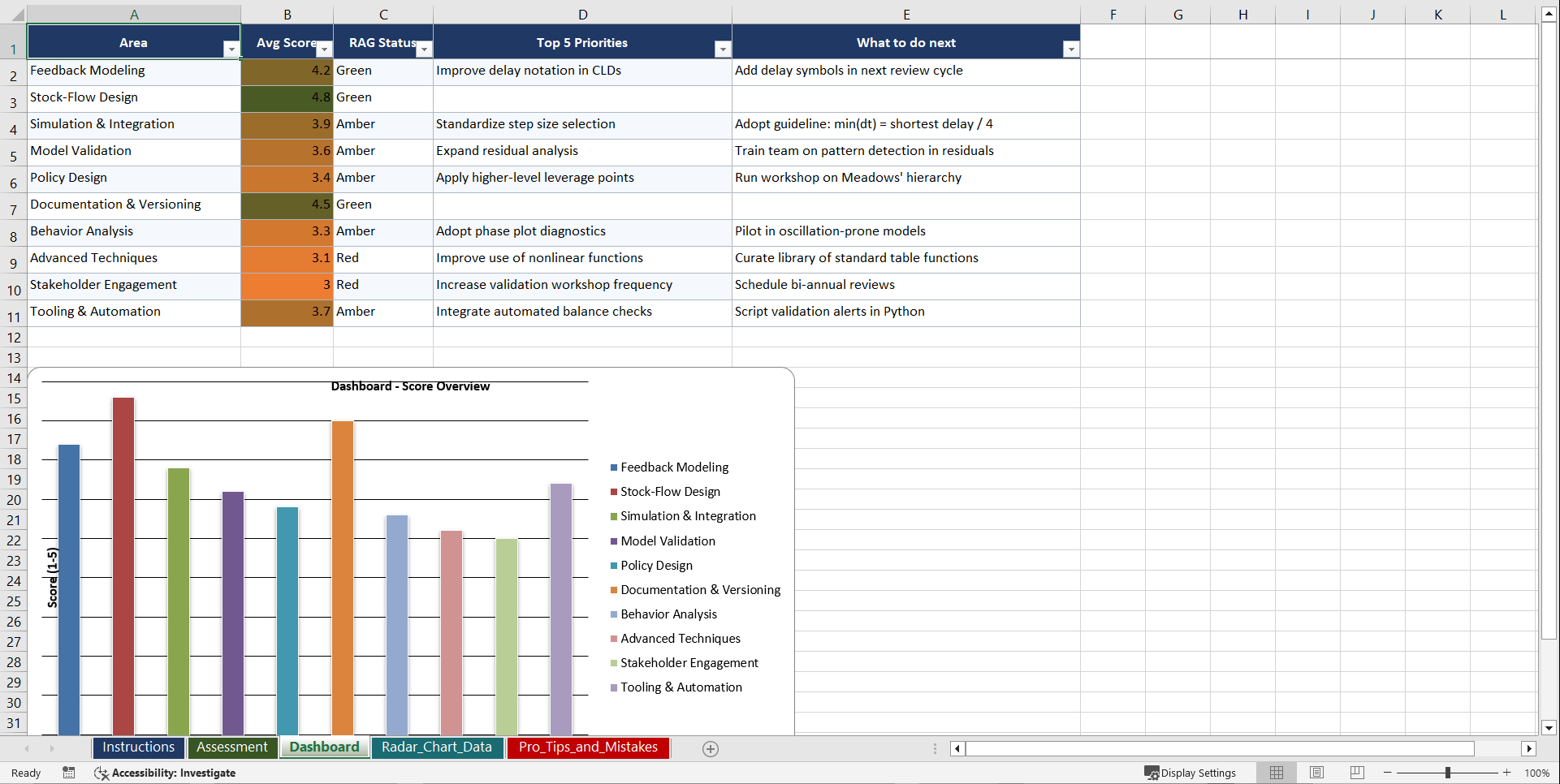The image size is (1560, 784).
Task: Adjust the zoom slider
Action: [x=1448, y=773]
